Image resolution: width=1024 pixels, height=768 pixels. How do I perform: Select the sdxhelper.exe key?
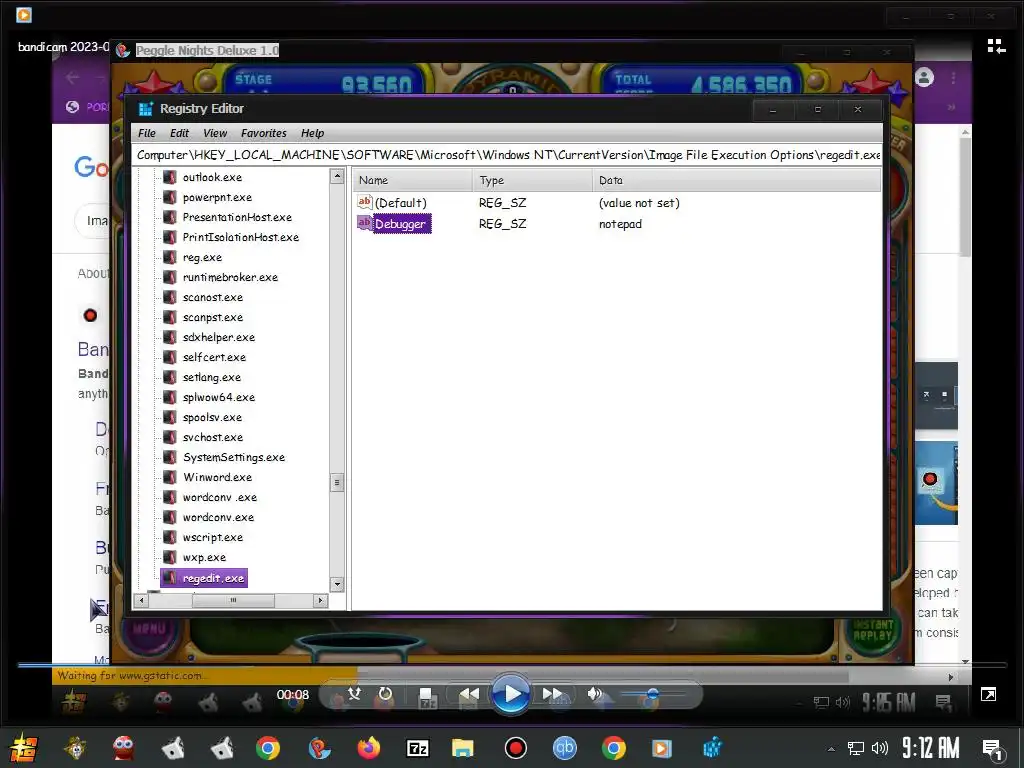[x=218, y=337]
